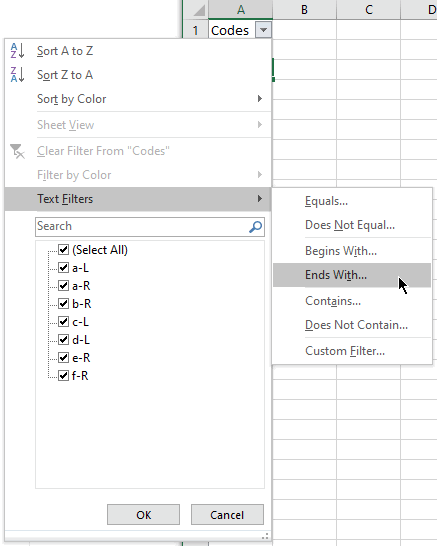437x546 pixels.
Task: Choose Sort Z to A
Action: (138, 75)
